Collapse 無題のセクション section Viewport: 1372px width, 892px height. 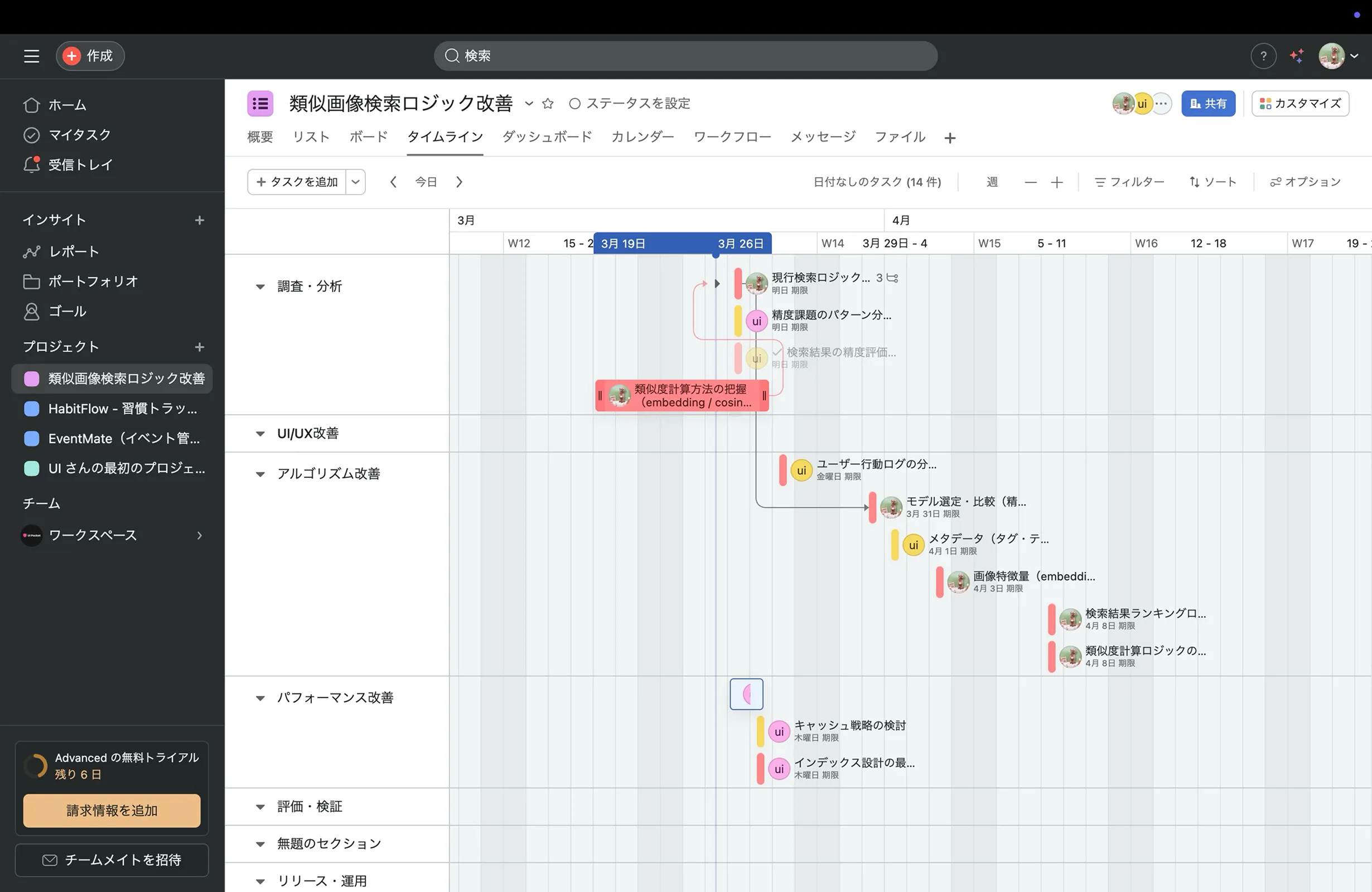coord(260,844)
